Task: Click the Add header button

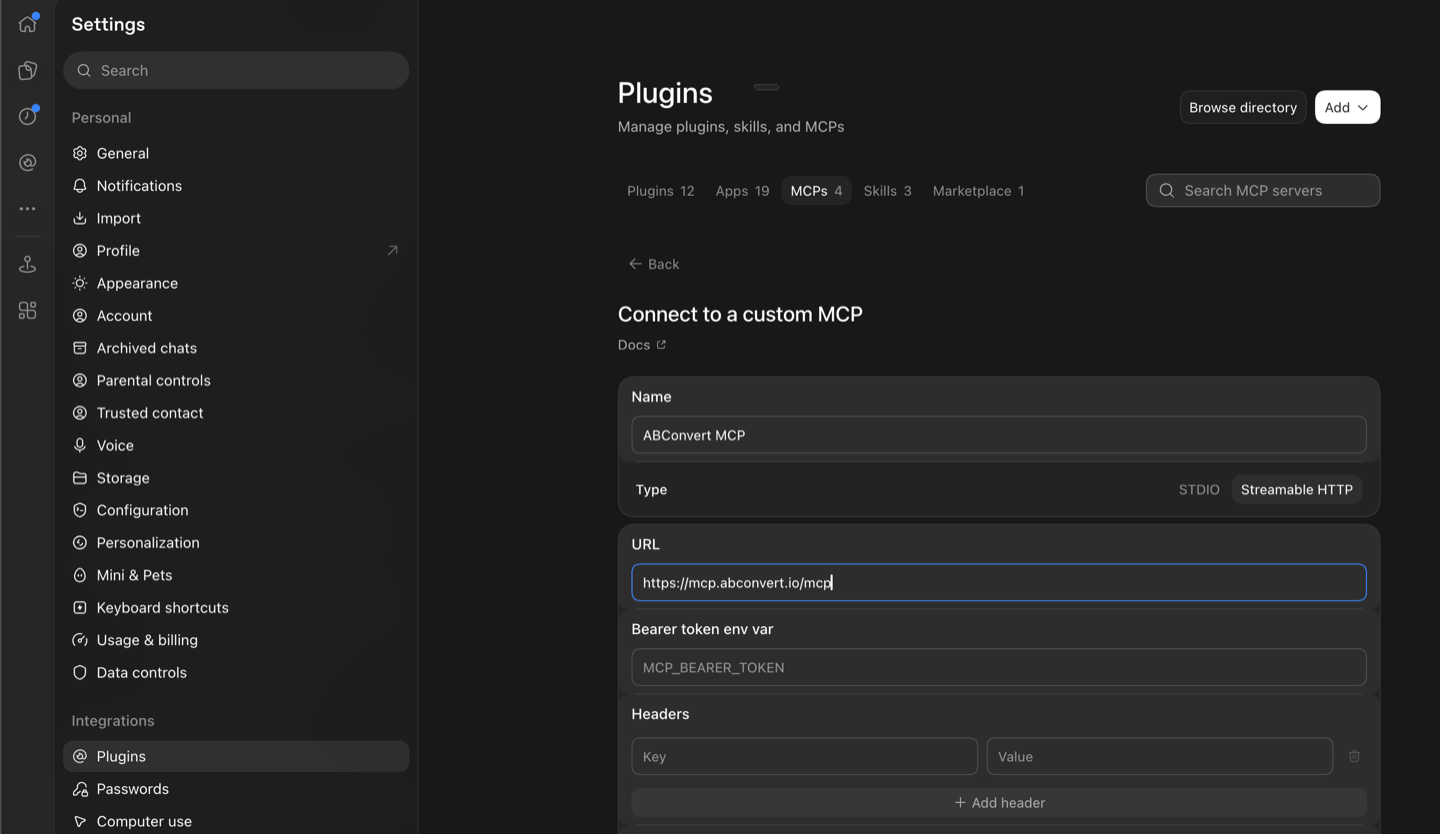Action: pos(999,802)
